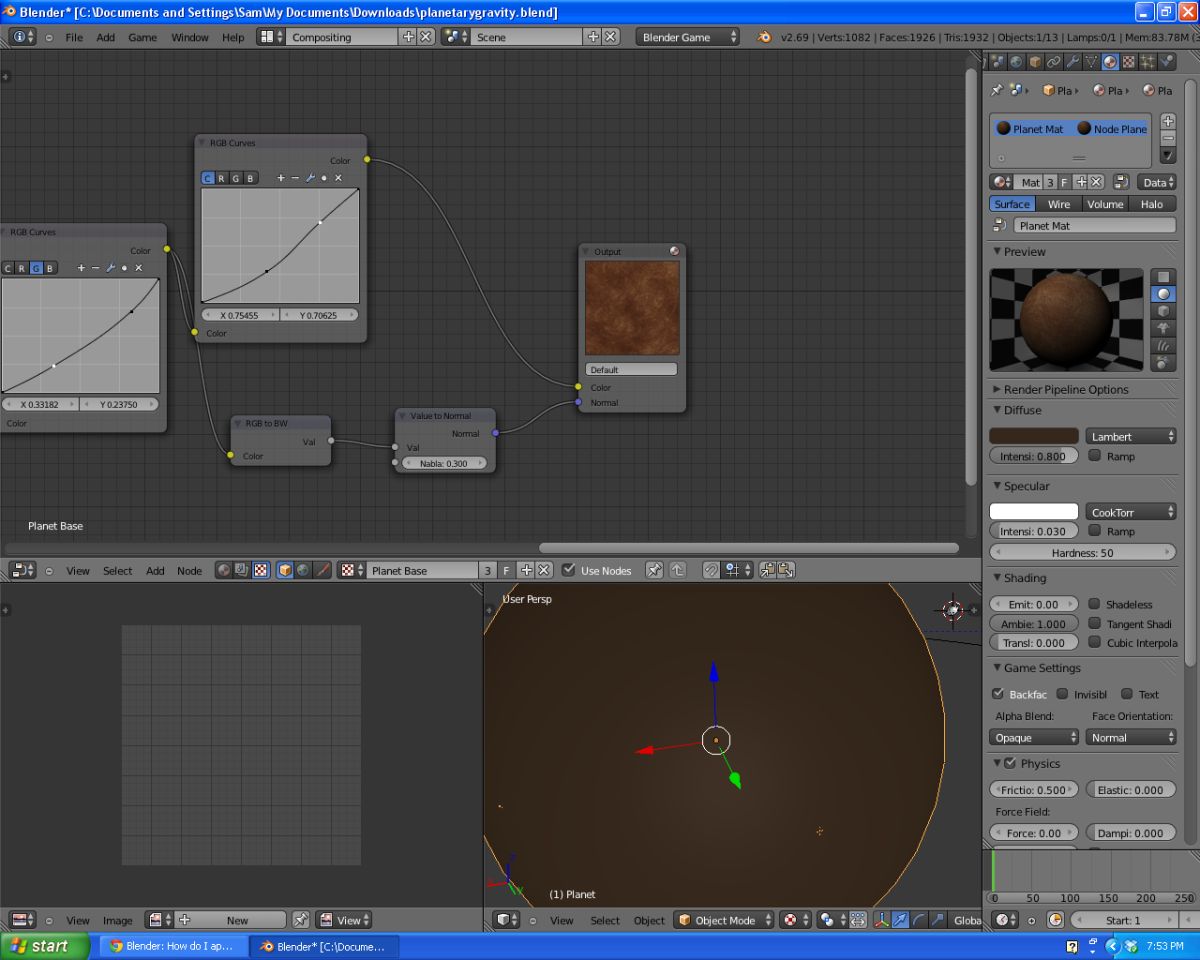Click the New image button
1200x960 pixels.
tap(237, 920)
